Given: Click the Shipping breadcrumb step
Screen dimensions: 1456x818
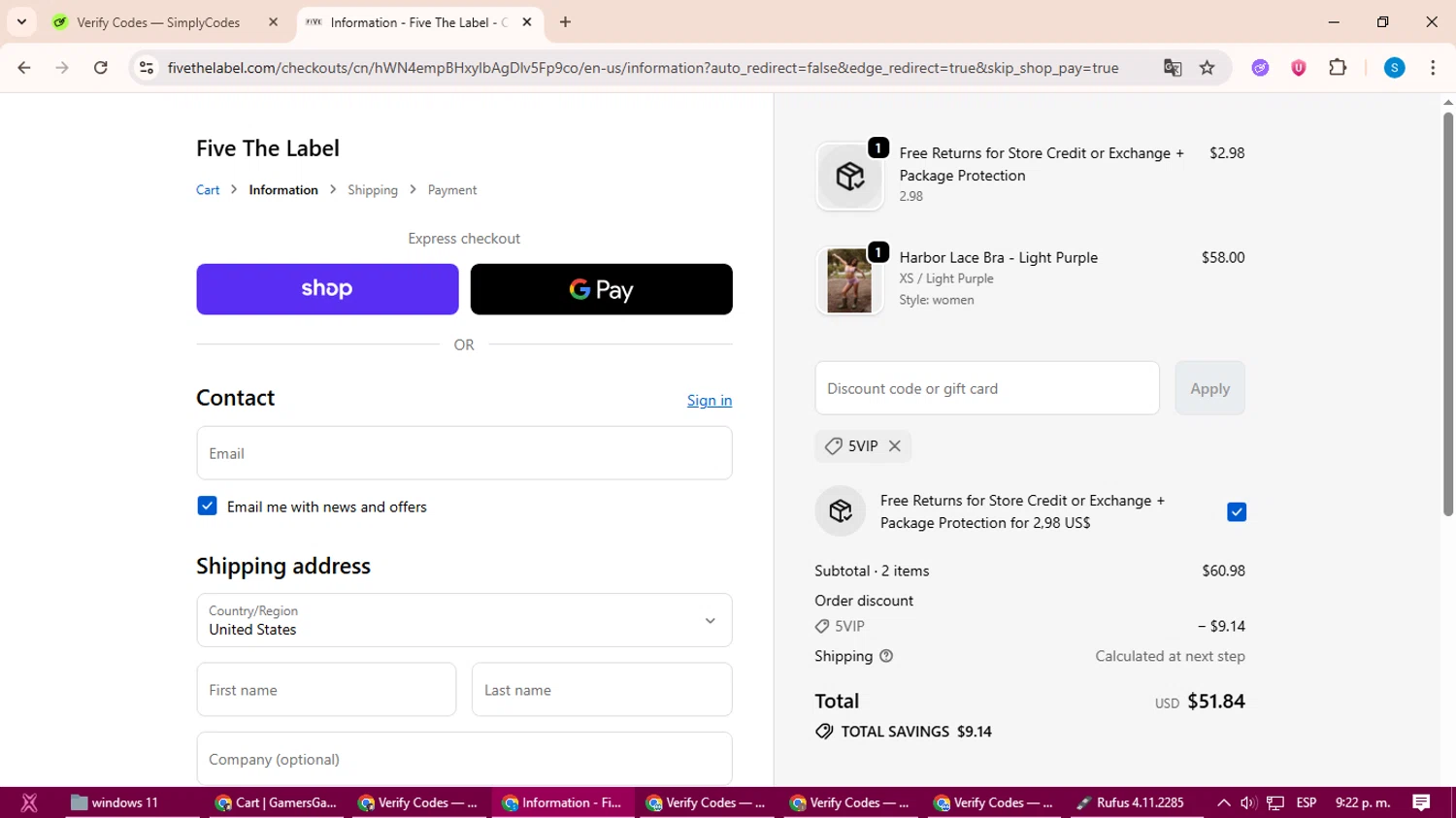Looking at the screenshot, I should [373, 190].
